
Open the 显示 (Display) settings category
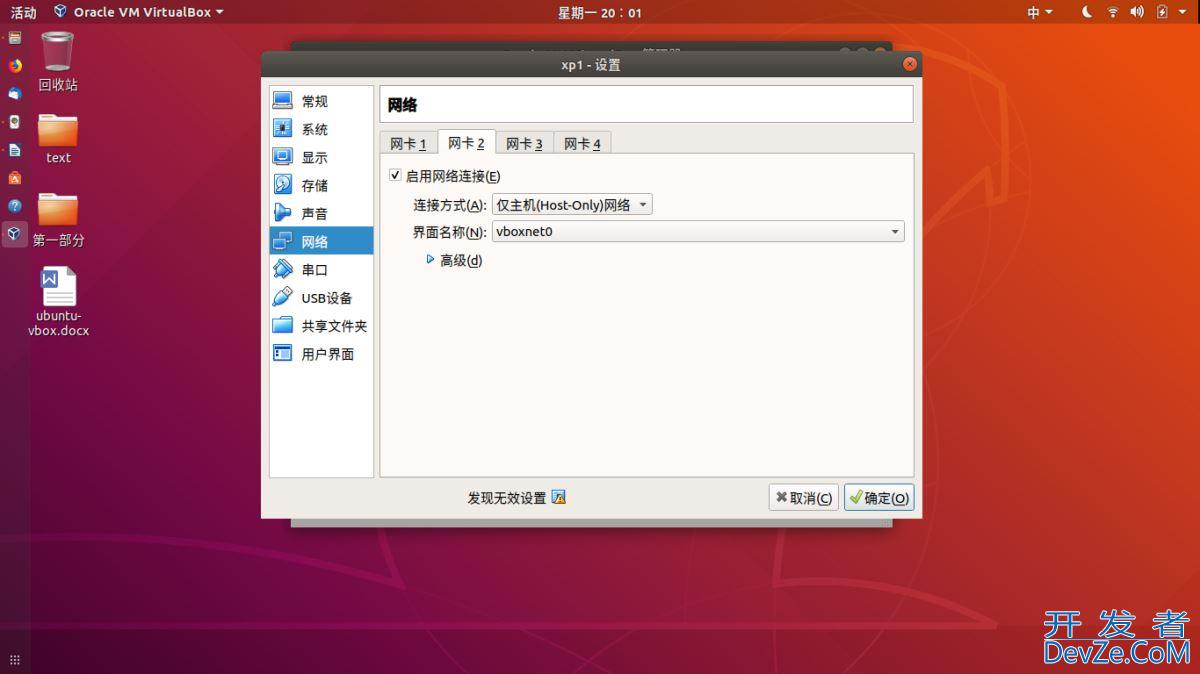tap(321, 157)
